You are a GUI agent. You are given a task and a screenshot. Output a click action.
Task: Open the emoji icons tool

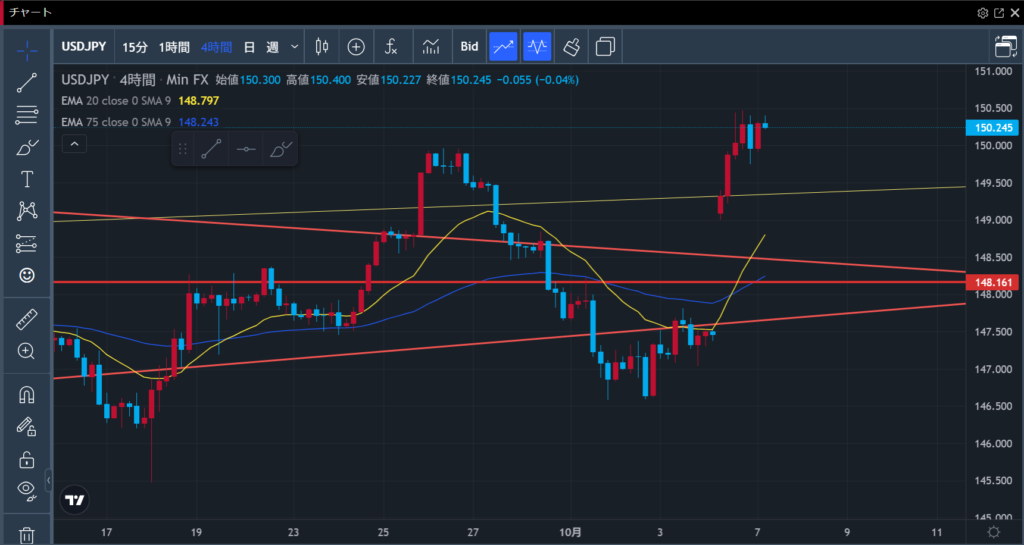[27, 274]
